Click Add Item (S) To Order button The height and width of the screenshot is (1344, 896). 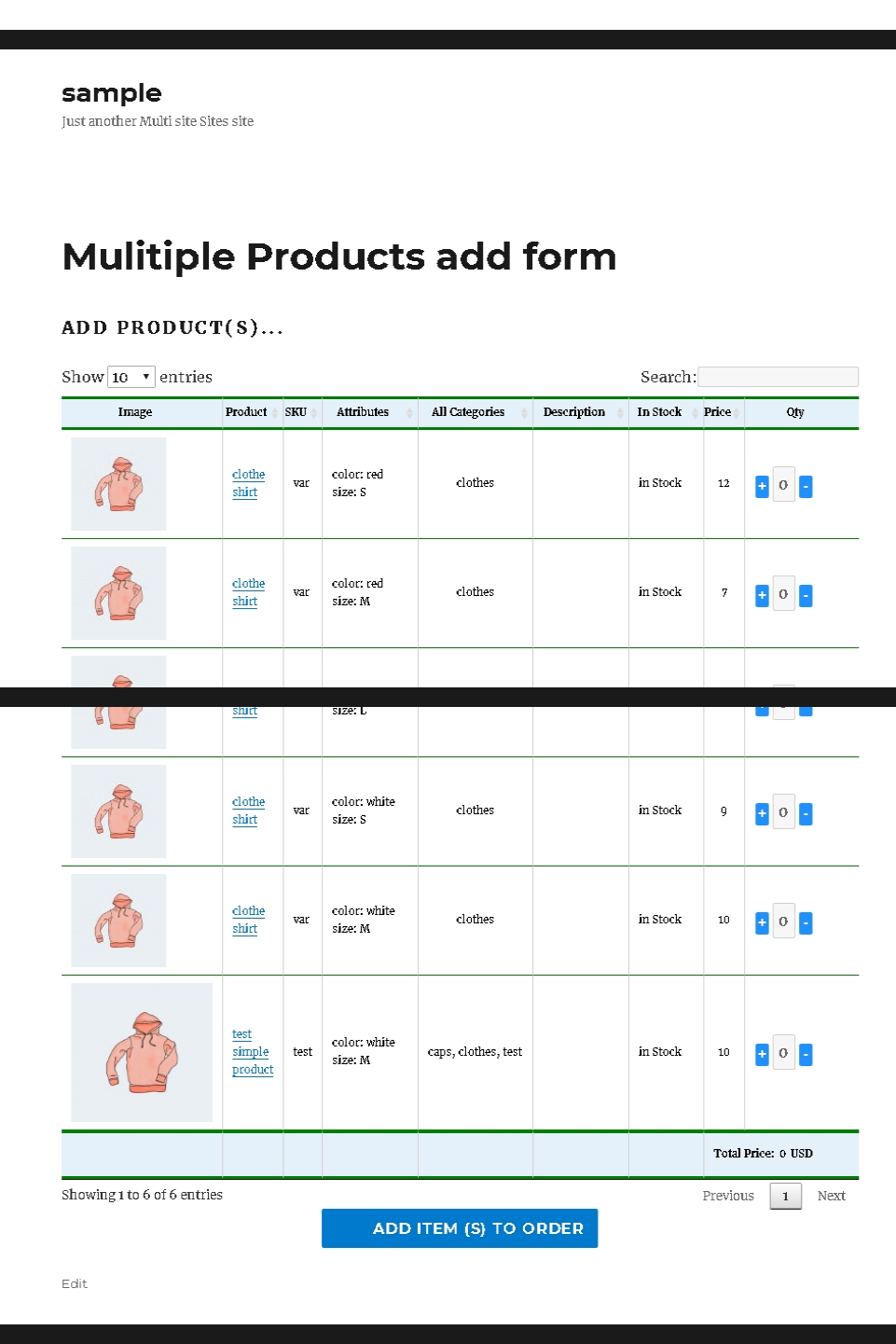pyautogui.click(x=460, y=1228)
